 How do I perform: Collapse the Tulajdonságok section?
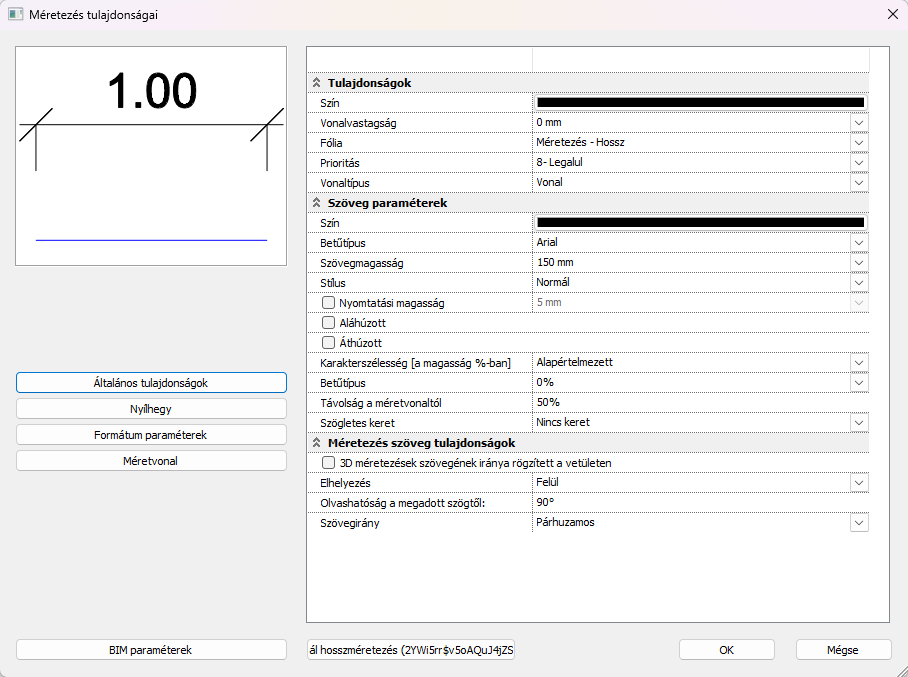point(317,83)
